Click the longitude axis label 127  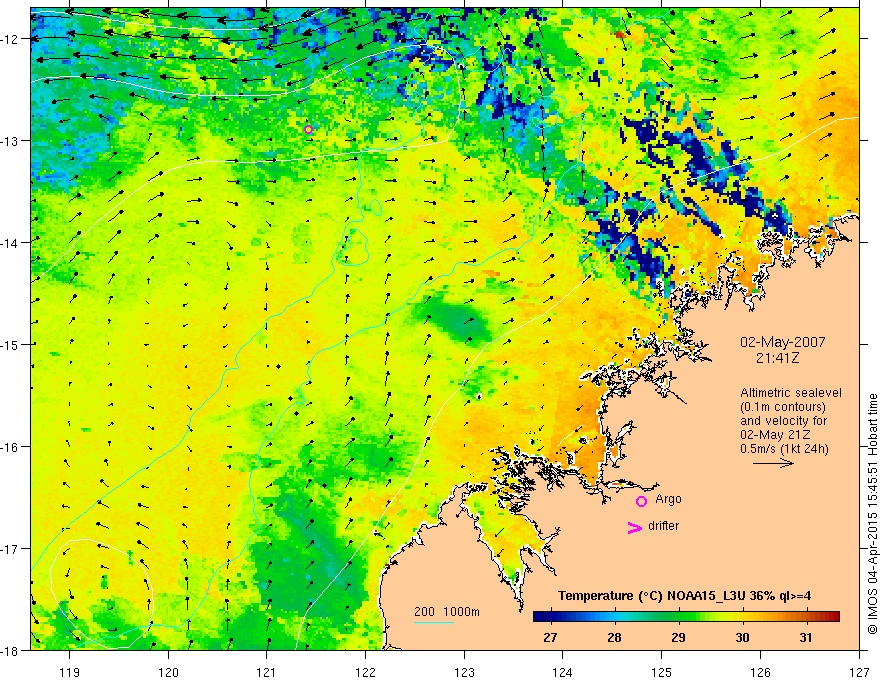point(859,672)
